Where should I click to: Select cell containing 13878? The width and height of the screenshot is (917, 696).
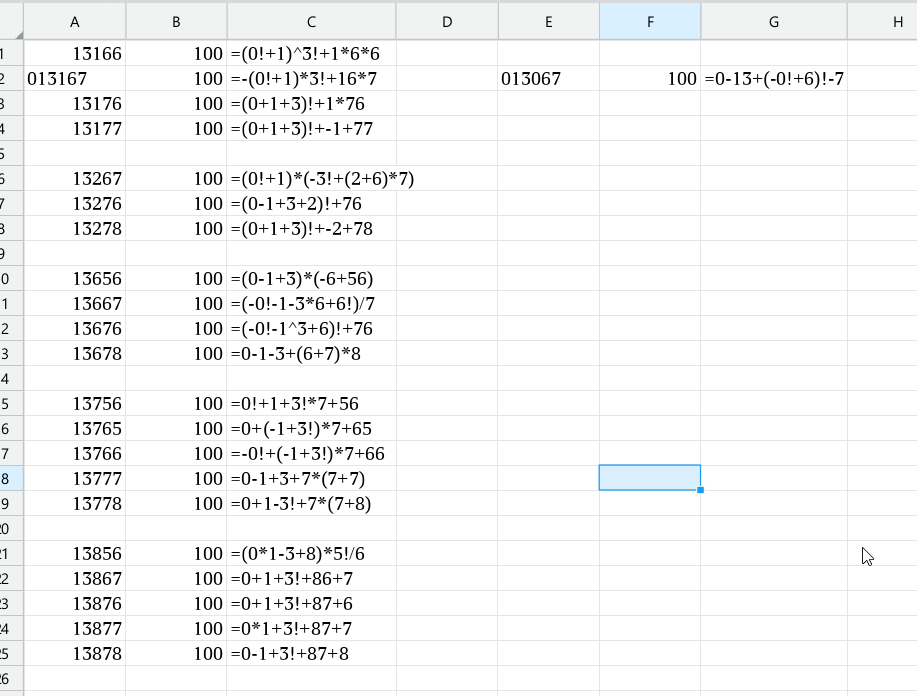[x=75, y=654]
